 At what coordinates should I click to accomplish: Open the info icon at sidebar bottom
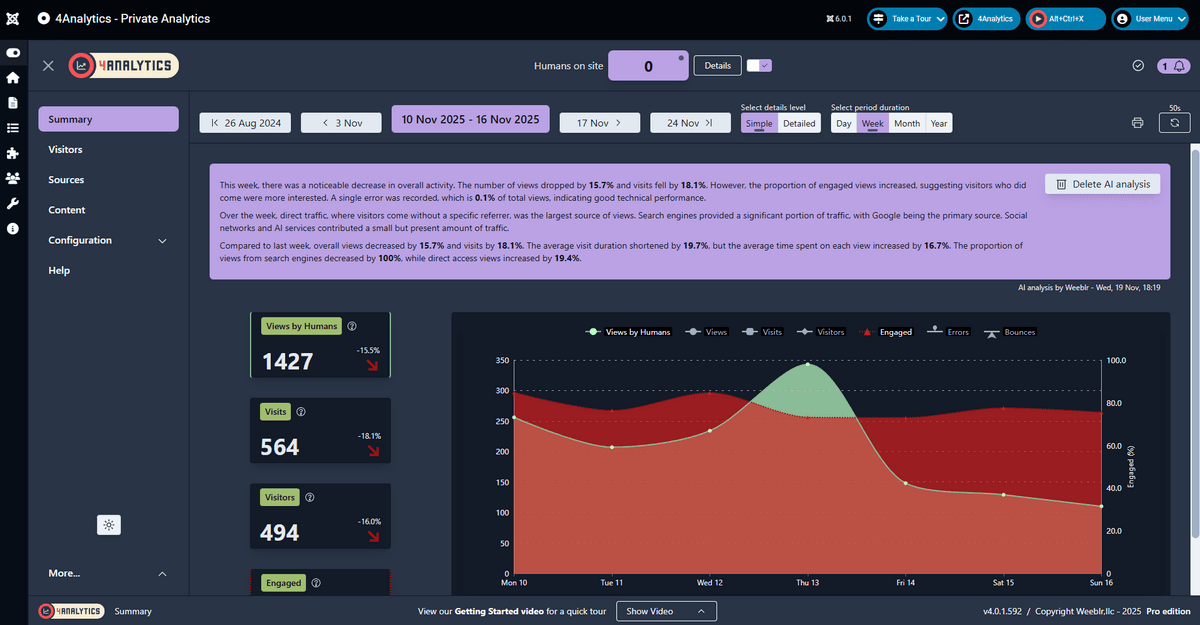tap(13, 227)
